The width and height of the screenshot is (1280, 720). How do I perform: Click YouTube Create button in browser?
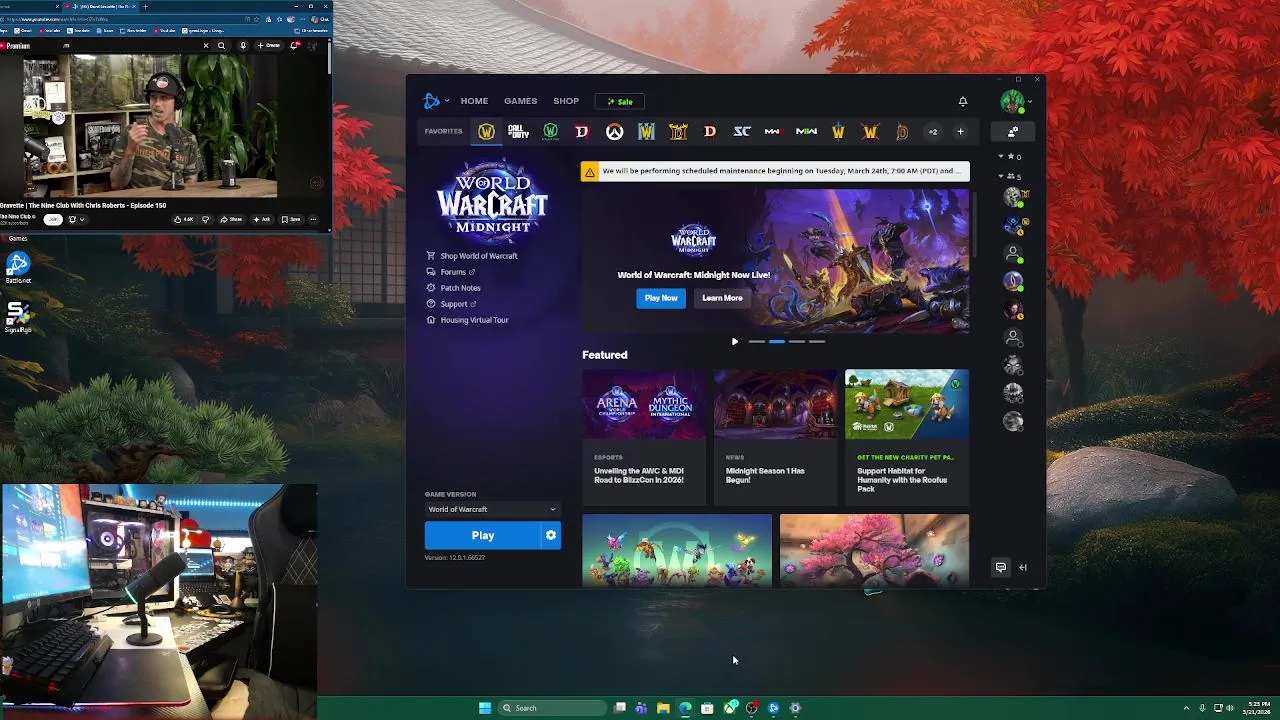coord(269,45)
